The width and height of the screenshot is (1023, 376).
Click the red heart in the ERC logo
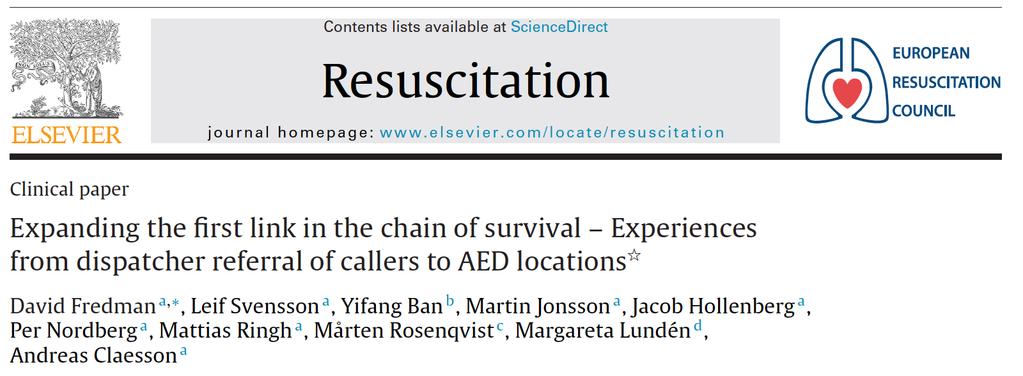coord(847,93)
